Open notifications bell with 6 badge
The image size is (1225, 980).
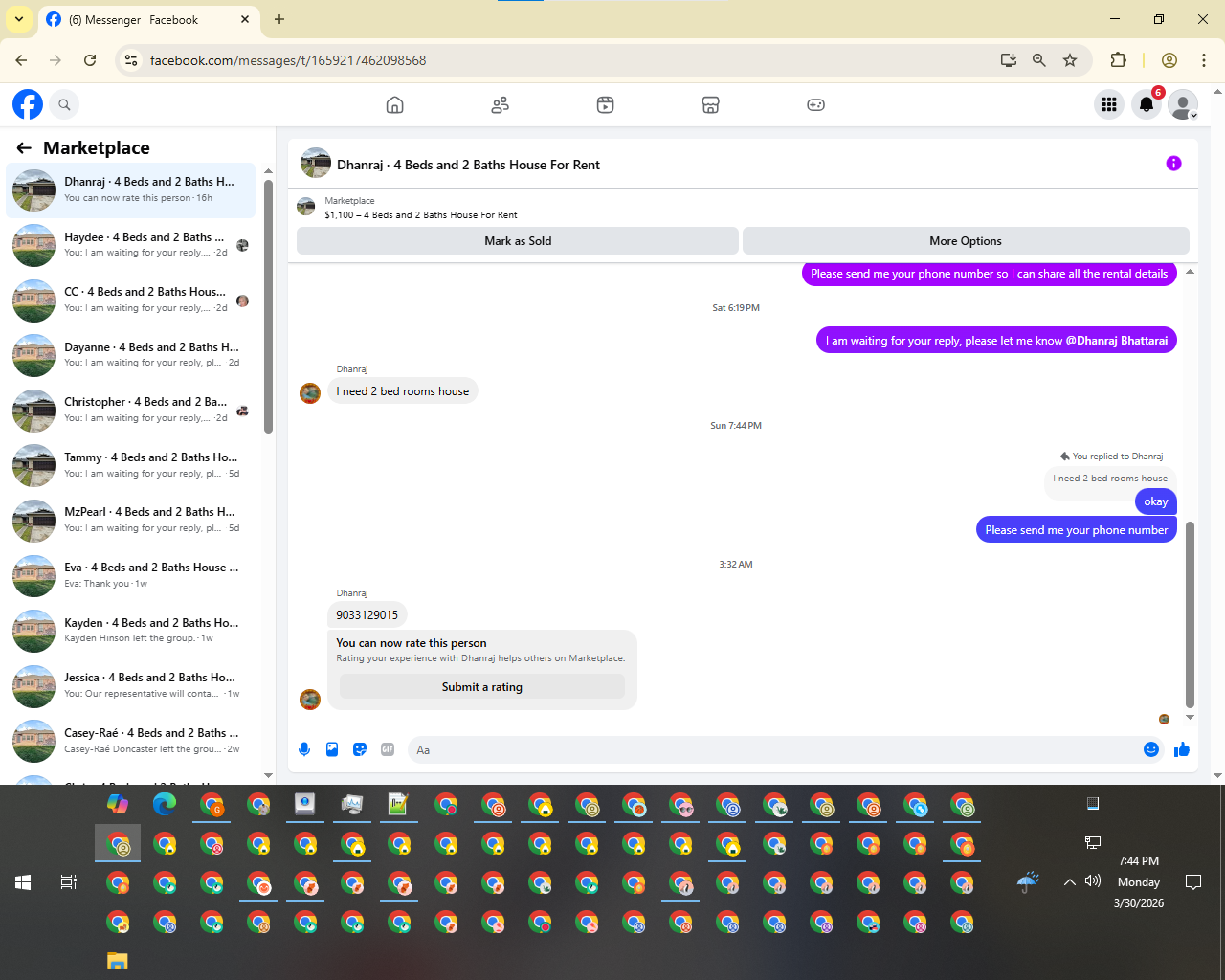coord(1147,104)
